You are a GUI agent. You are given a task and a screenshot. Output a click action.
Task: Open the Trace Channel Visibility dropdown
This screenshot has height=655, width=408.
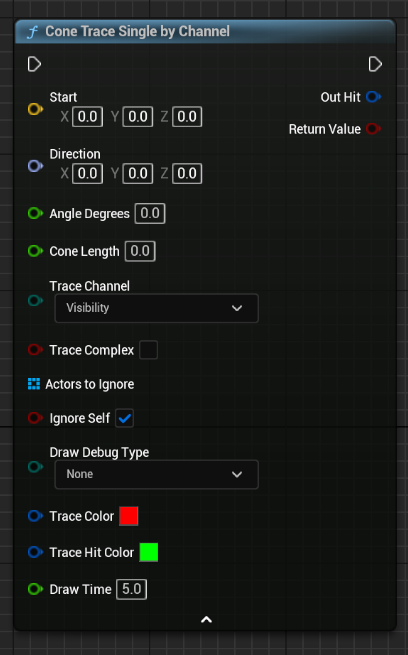pos(157,308)
